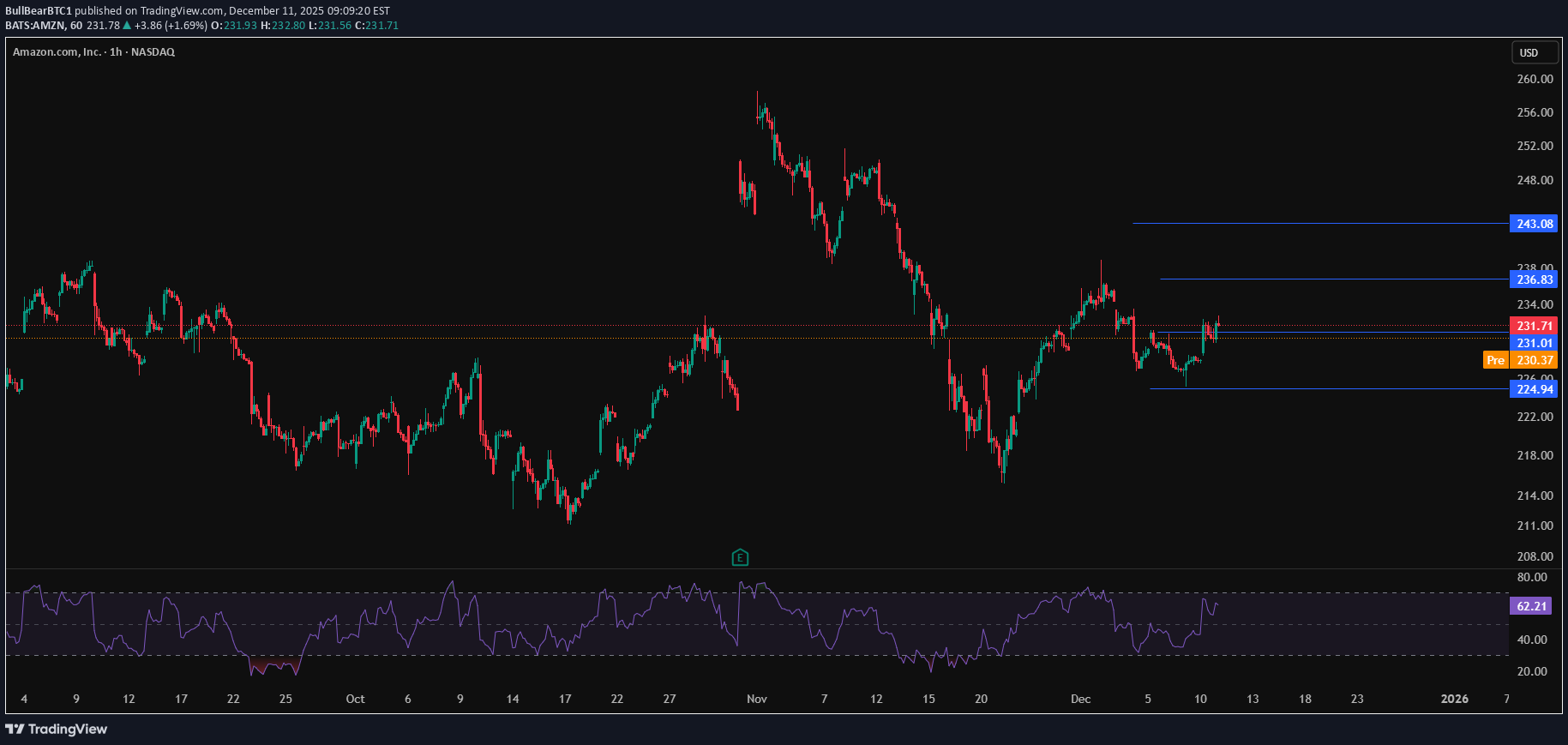The width and height of the screenshot is (1568, 745).
Task: Click the purple RSI 62.21 value label
Action: pyautogui.click(x=1532, y=606)
